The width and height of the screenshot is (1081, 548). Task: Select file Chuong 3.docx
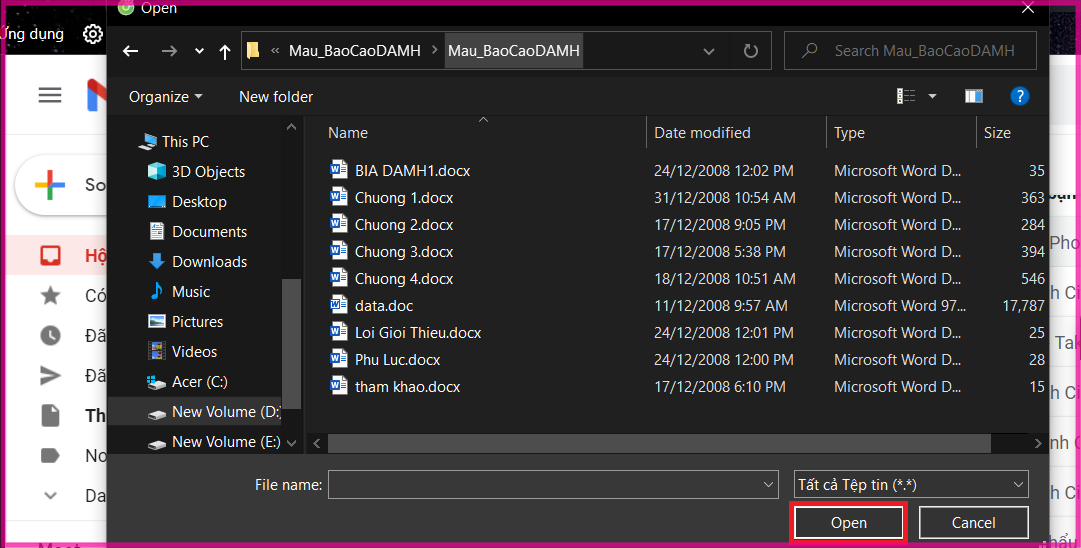coord(404,252)
